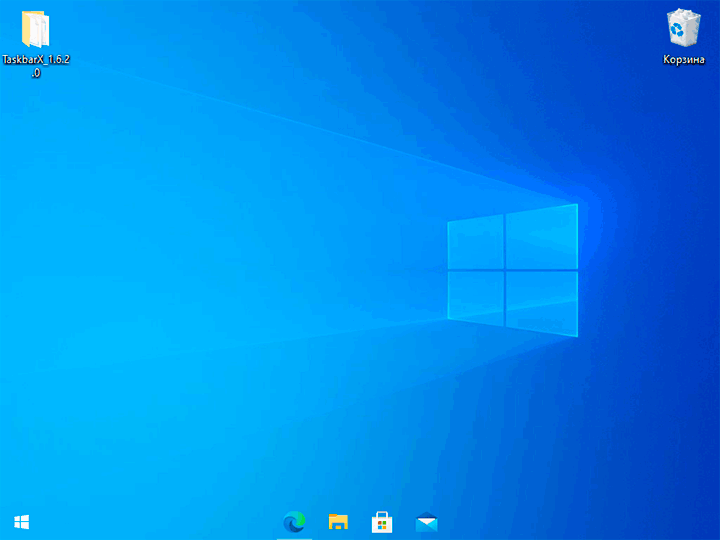Click the Корзина label text
Viewport: 720px width, 540px height.
[x=684, y=60]
